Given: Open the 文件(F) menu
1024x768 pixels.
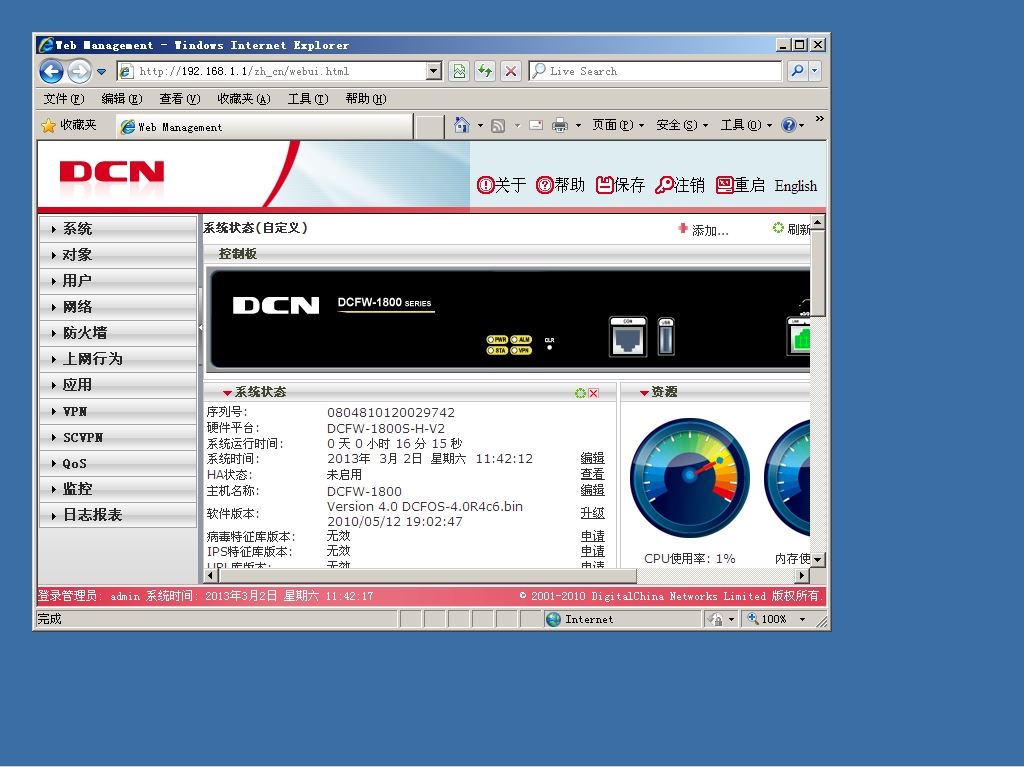Looking at the screenshot, I should pos(64,99).
